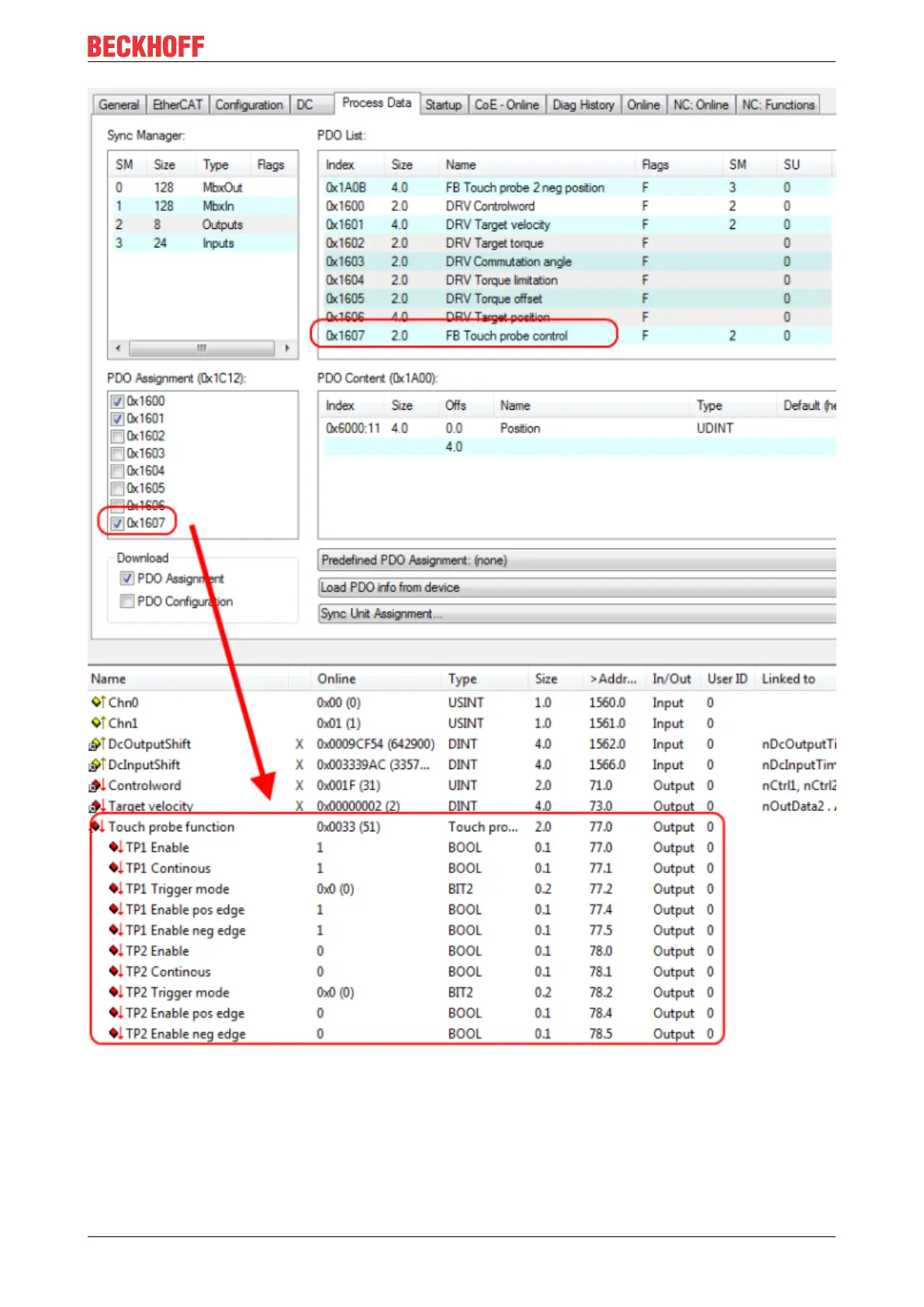Click Load PDO info from device
Image resolution: width=924 pixels, height=1307 pixels.
coord(577,588)
